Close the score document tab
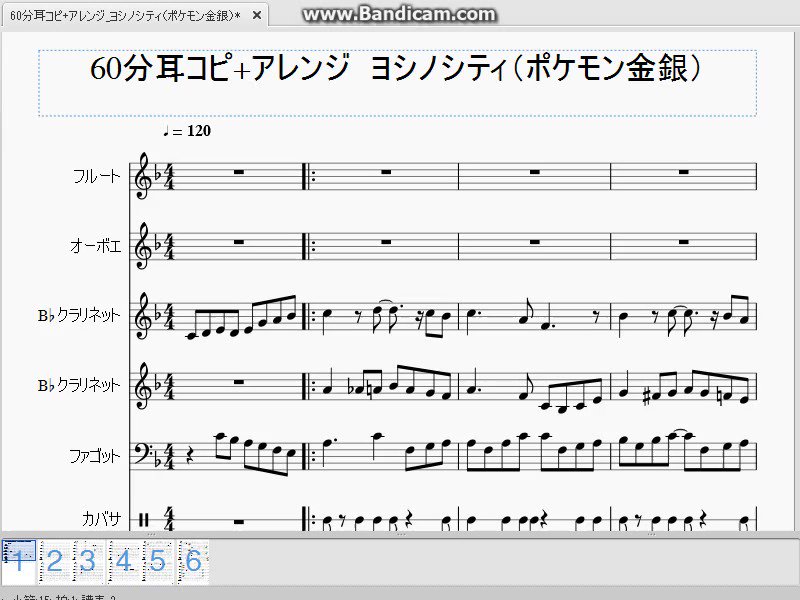 coord(257,16)
